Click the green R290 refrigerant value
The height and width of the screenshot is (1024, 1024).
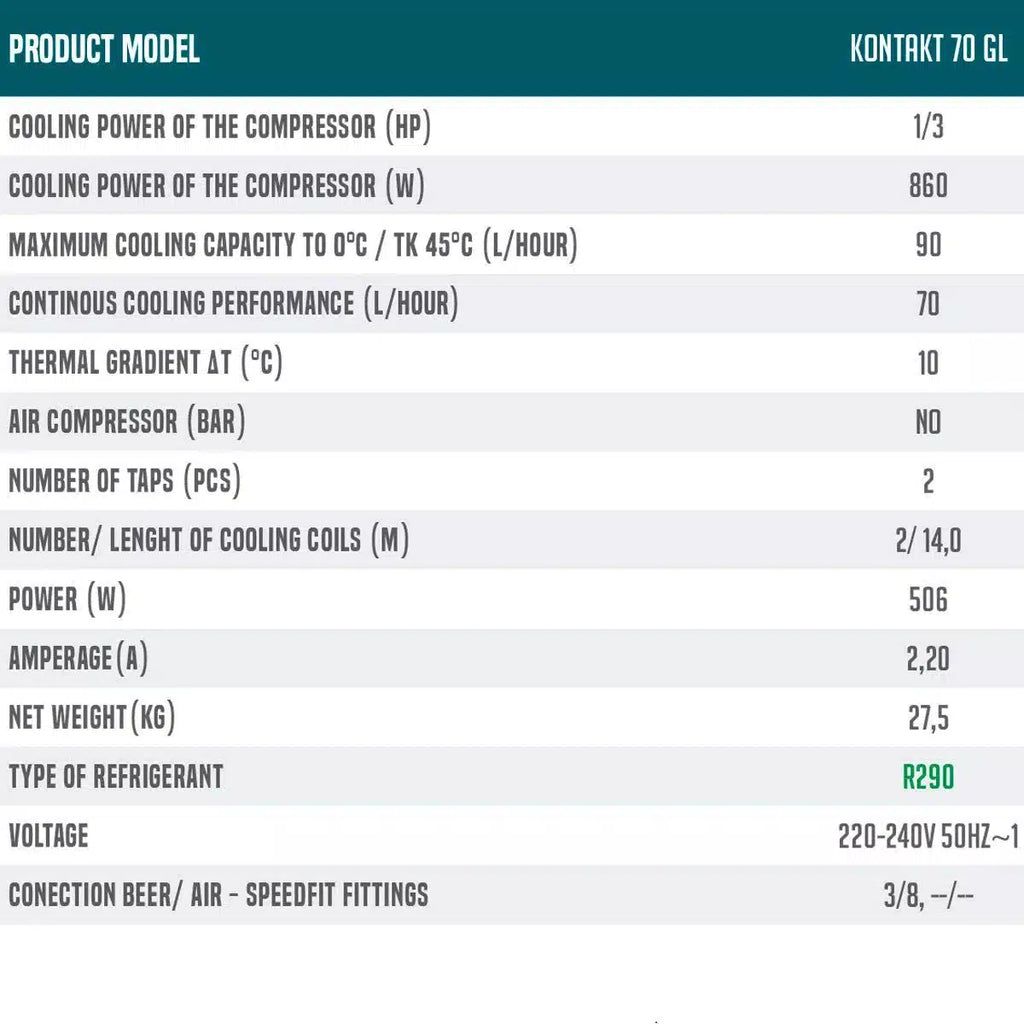pos(928,777)
